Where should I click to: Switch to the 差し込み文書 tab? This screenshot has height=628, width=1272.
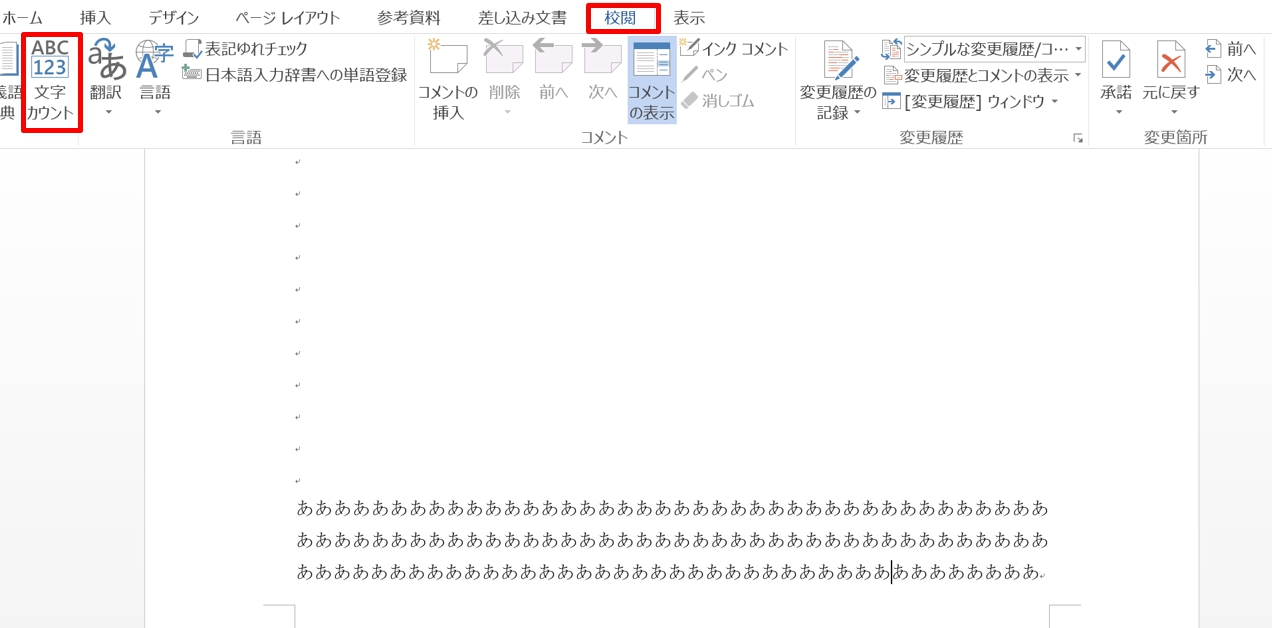click(522, 18)
